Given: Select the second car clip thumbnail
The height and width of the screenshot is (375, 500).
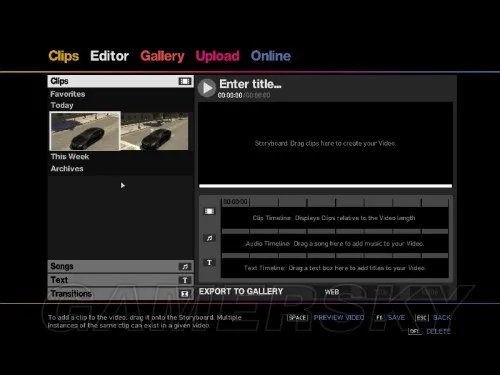Looking at the screenshot, I should click(155, 131).
